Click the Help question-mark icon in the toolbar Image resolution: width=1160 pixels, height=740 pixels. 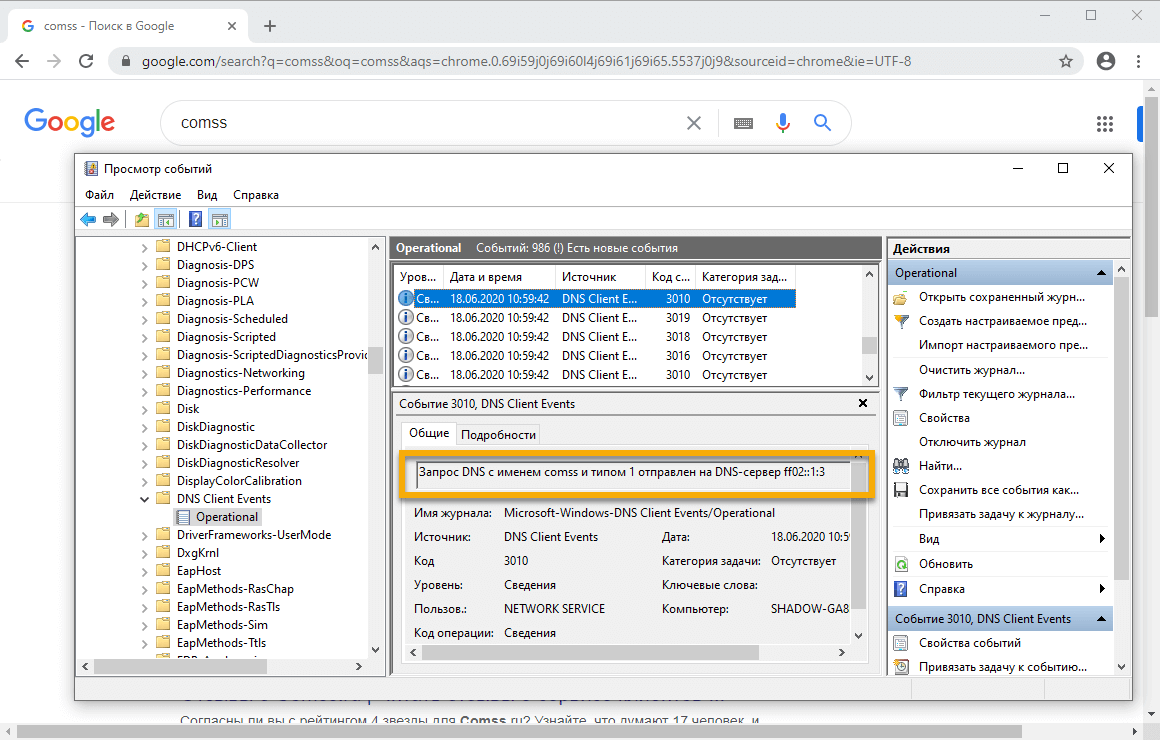pos(194,219)
